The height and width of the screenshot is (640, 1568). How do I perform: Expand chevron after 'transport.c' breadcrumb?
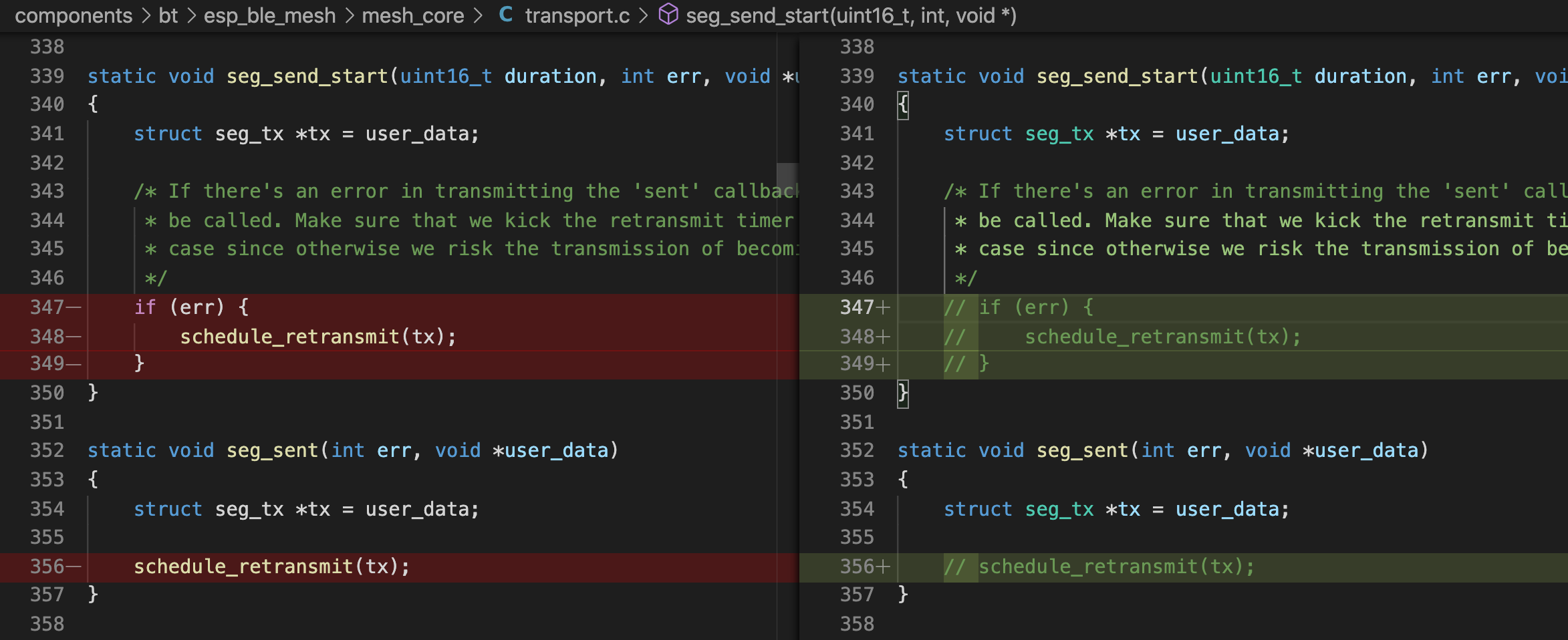pos(644,15)
